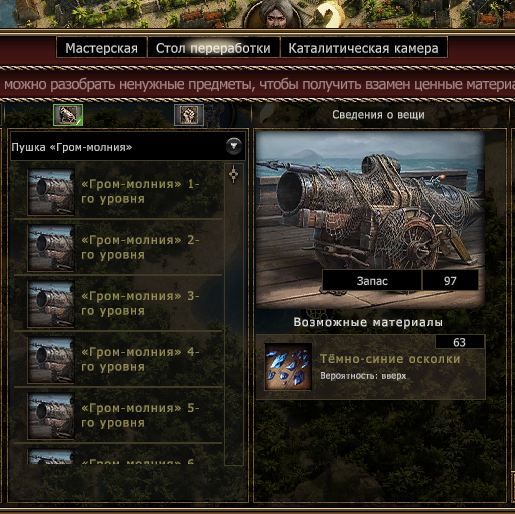
Task: Select the partially visible 6th level item
Action: (x=118, y=456)
